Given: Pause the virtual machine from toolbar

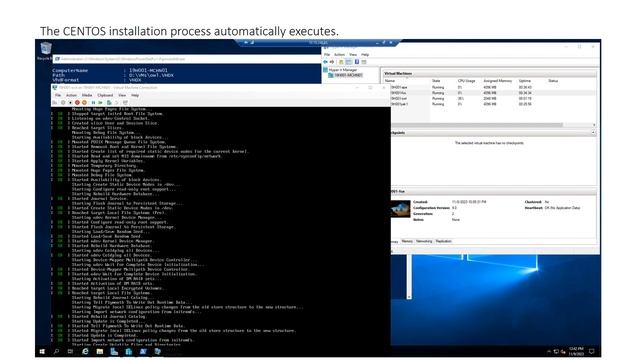Looking at the screenshot, I should pos(93,102).
